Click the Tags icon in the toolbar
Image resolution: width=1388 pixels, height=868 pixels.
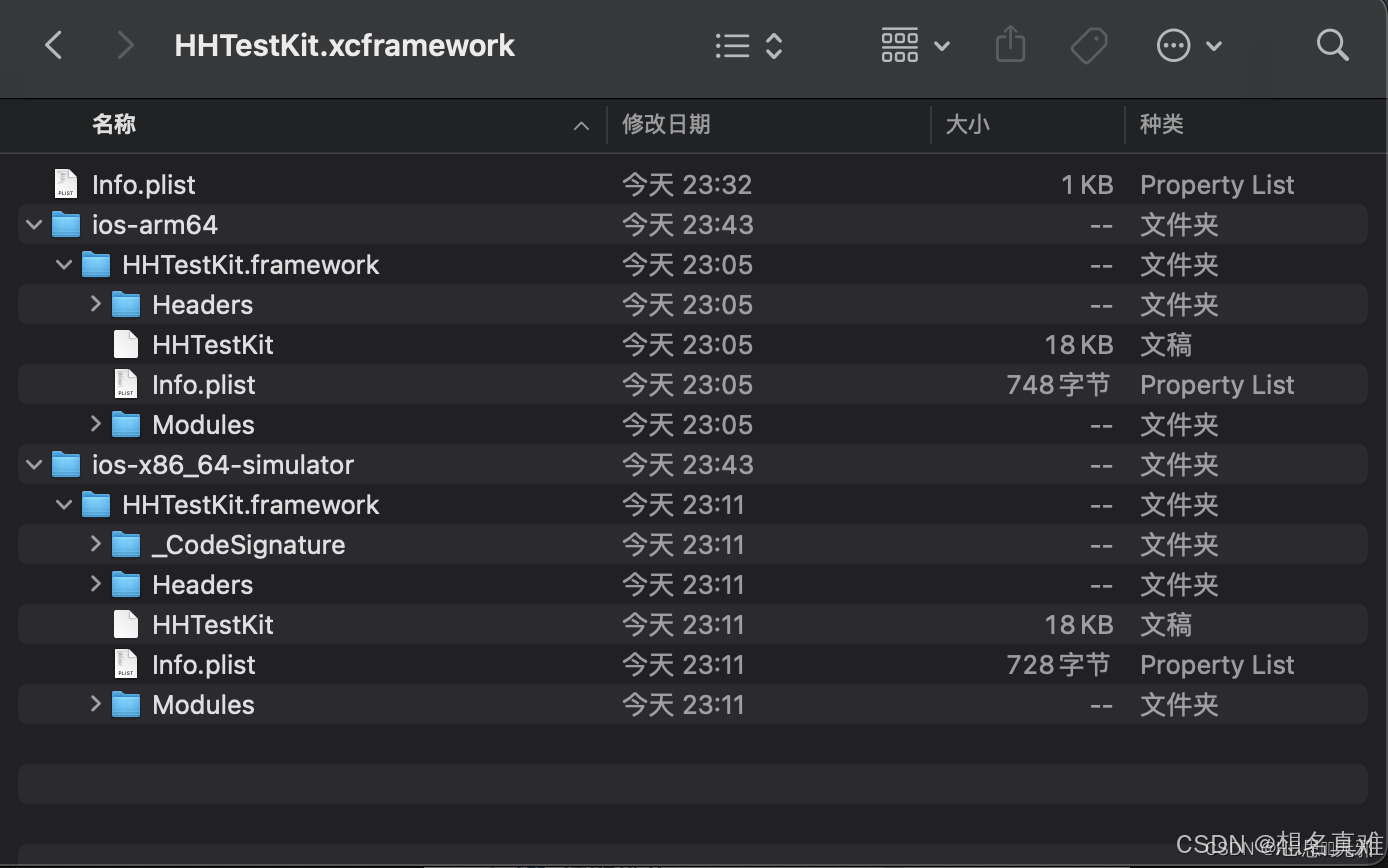coord(1089,45)
